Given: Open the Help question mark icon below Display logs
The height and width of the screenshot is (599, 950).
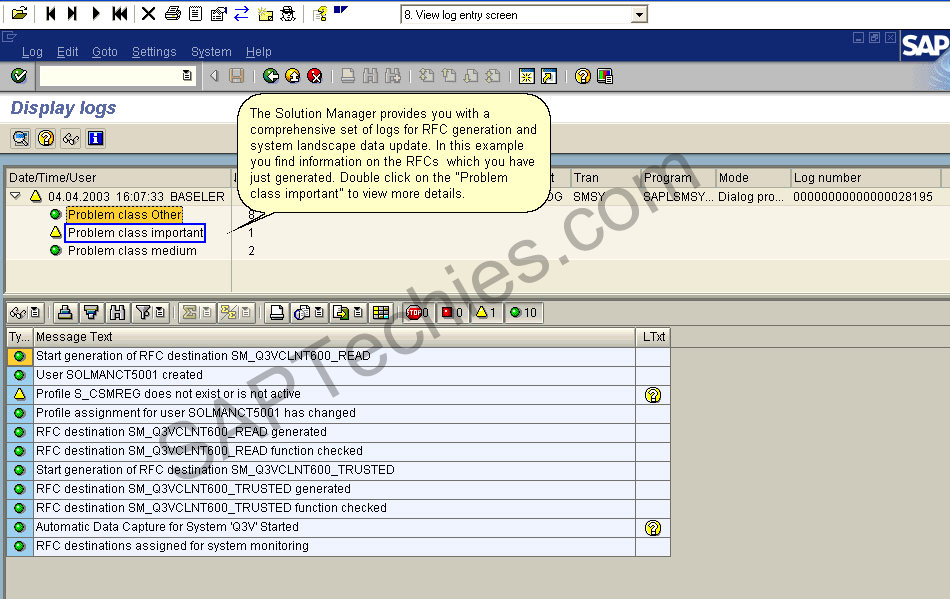Looking at the screenshot, I should point(46,138).
